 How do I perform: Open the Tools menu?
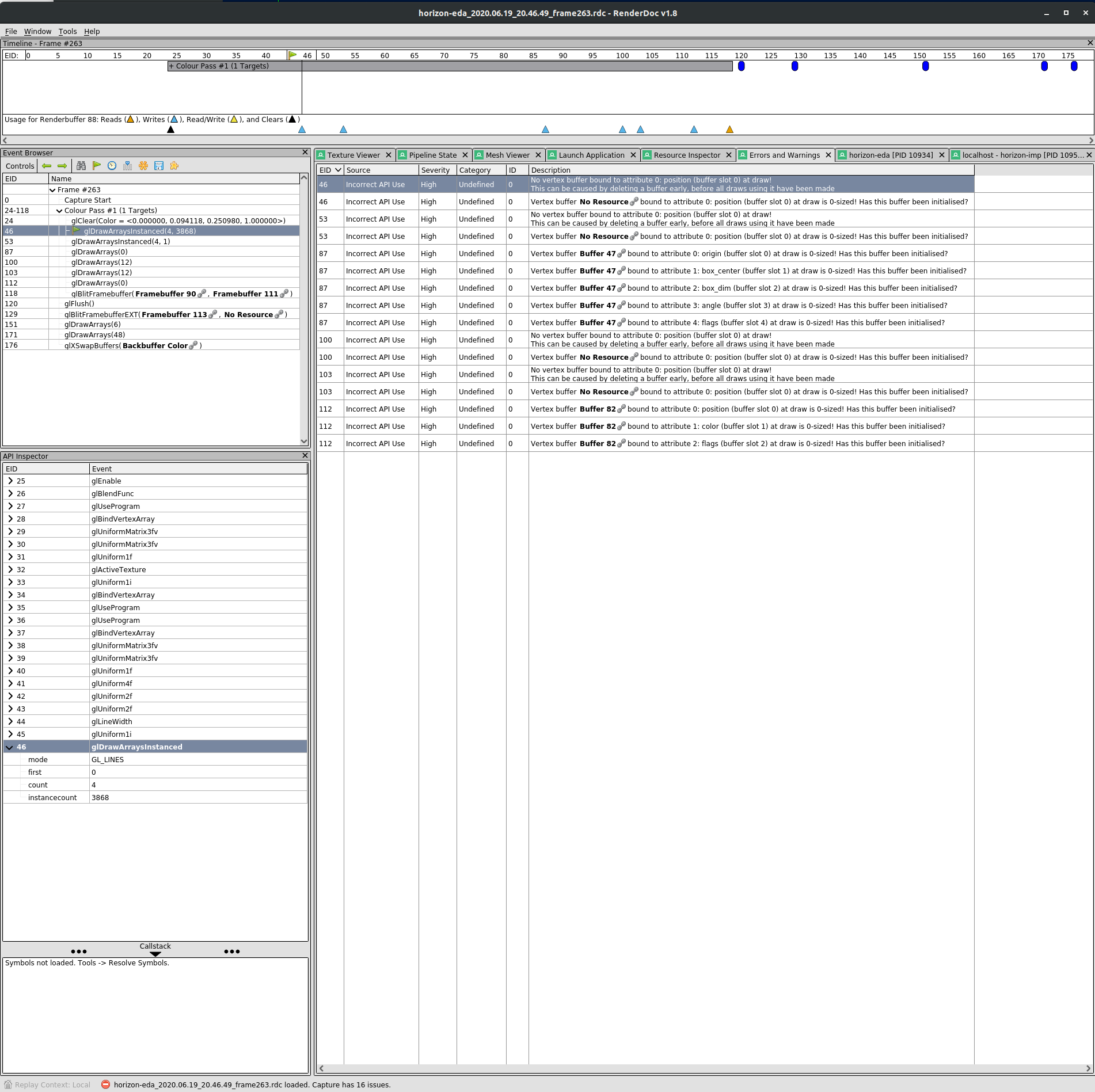click(67, 31)
